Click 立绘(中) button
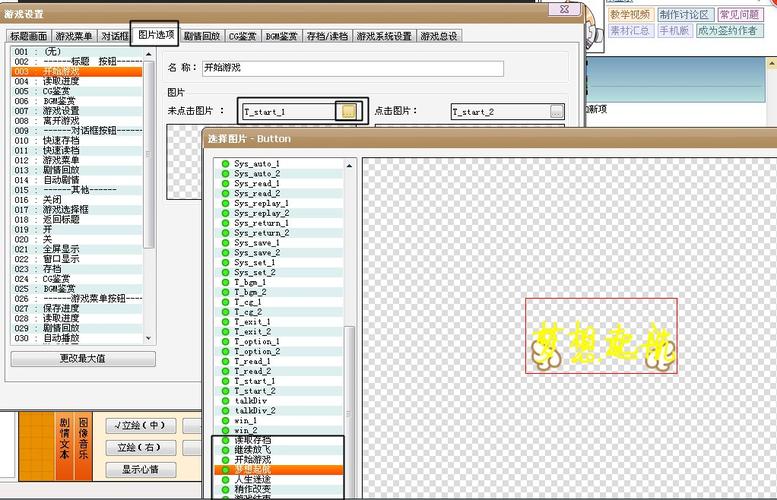The image size is (777, 500). coord(141,425)
